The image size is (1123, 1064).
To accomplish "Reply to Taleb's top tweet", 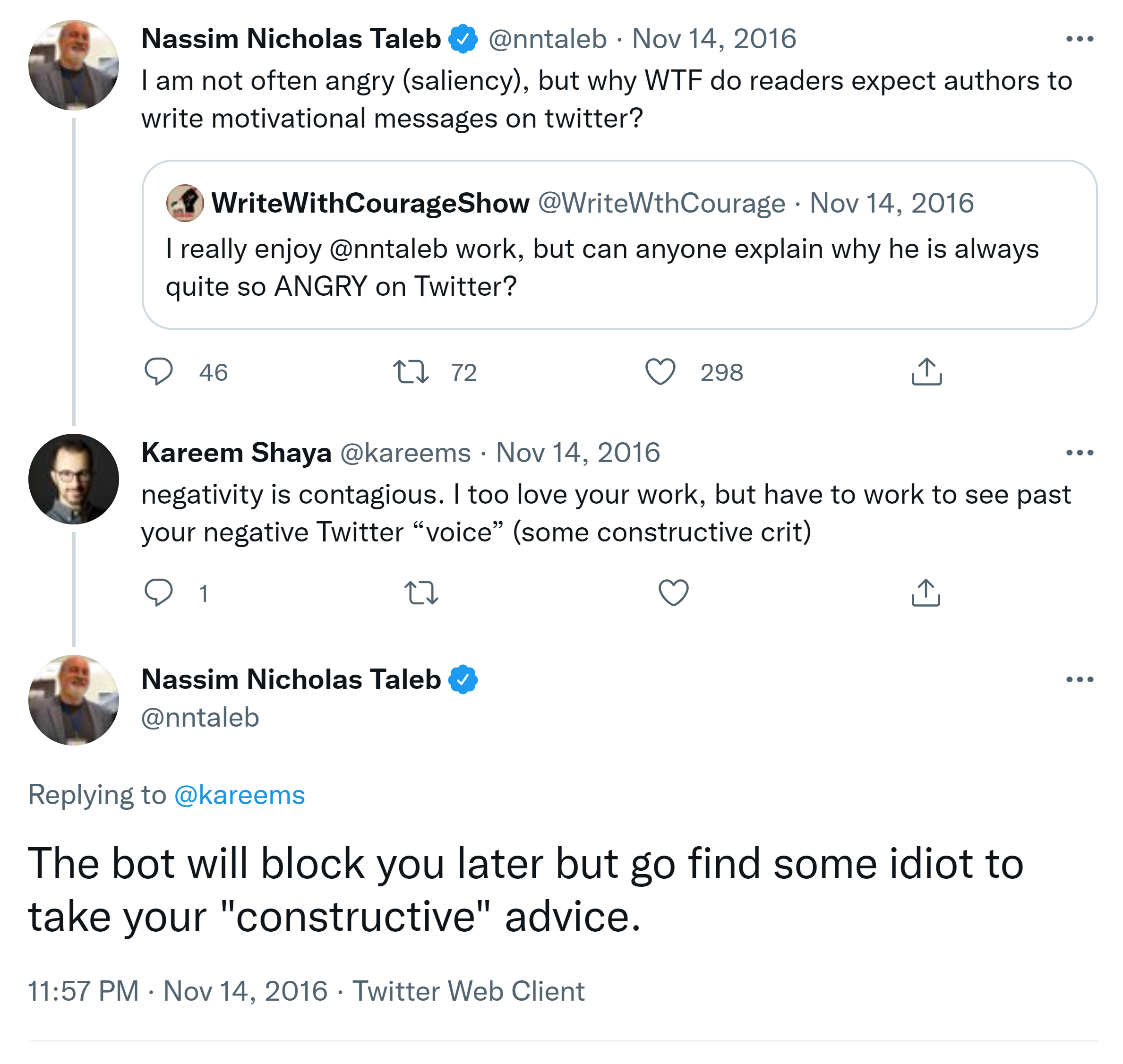I will 159,372.
